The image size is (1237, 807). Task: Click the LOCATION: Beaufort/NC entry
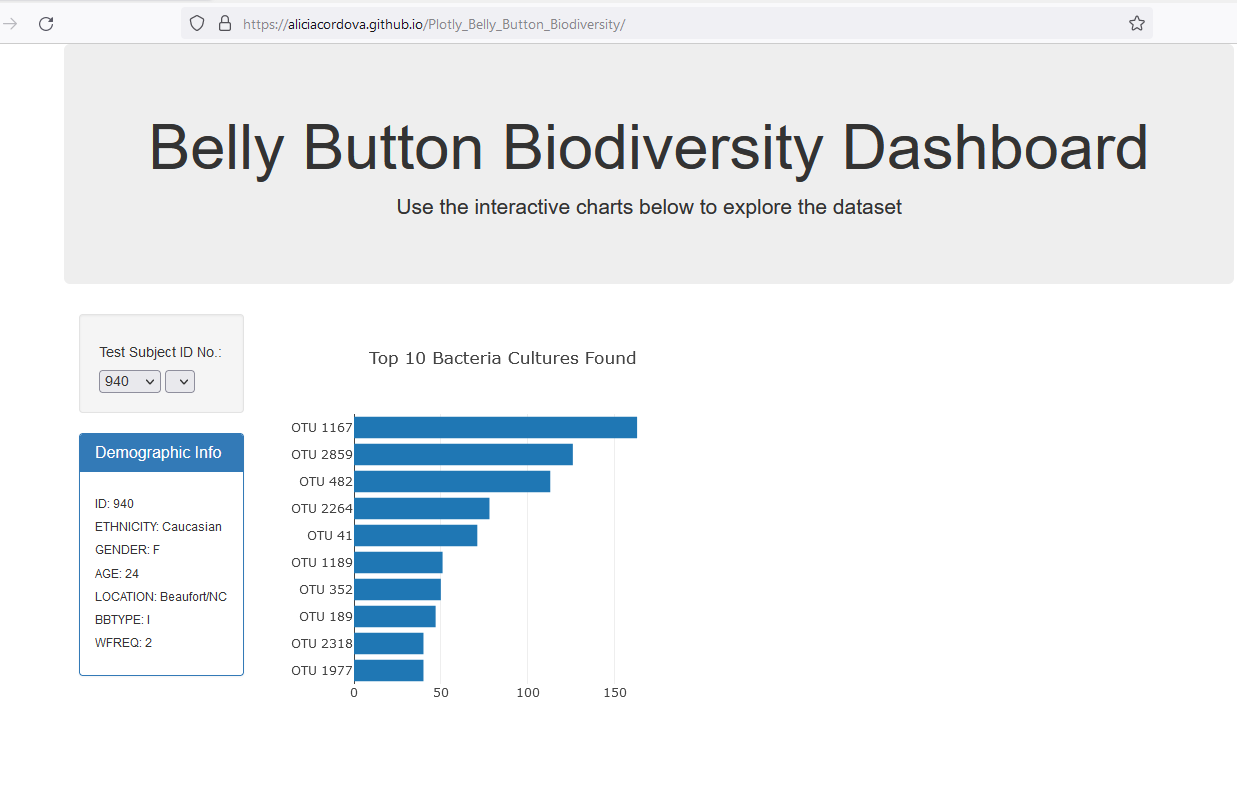pos(160,596)
